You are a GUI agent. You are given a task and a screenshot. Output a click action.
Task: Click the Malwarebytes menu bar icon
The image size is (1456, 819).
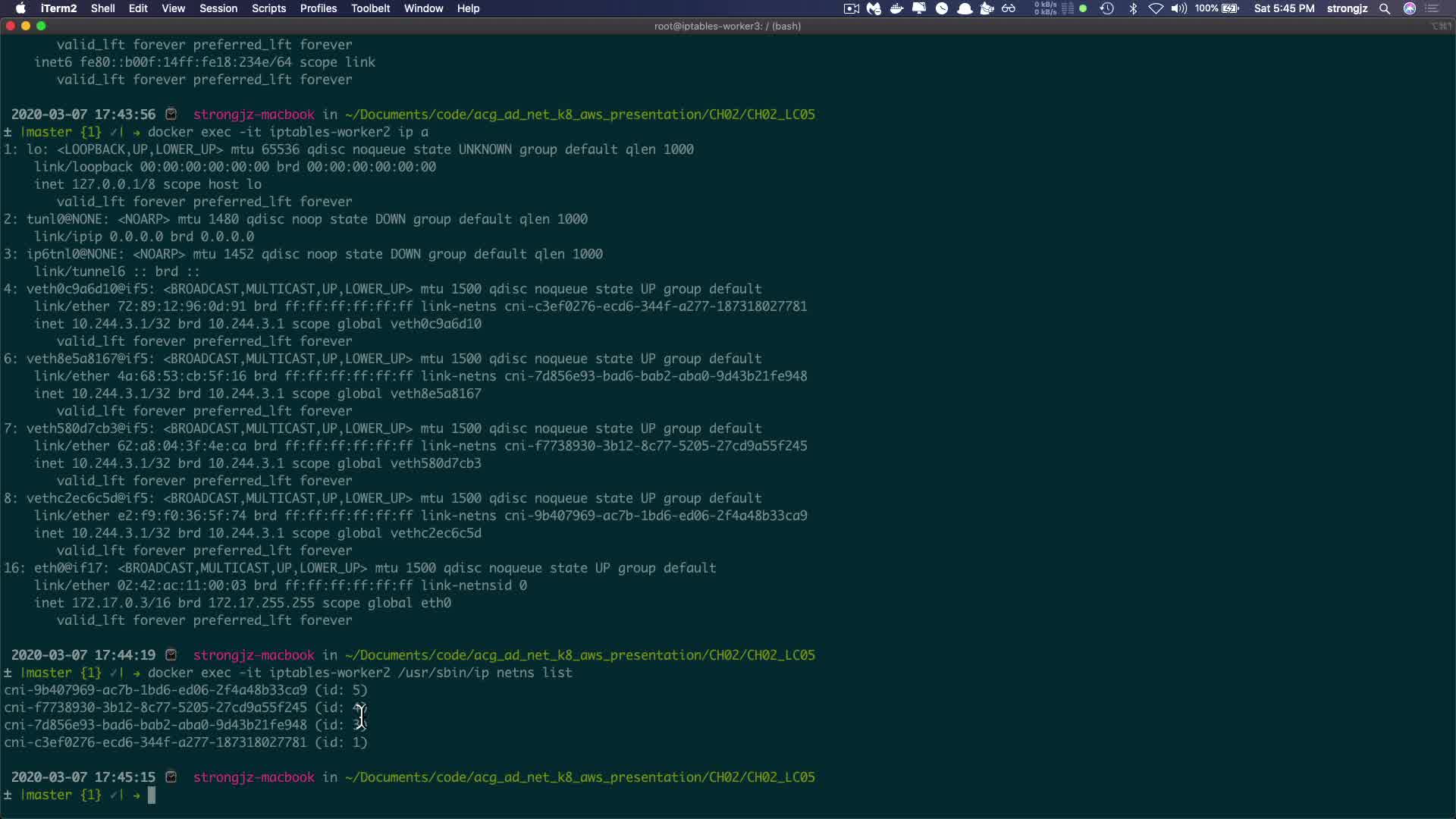[874, 8]
